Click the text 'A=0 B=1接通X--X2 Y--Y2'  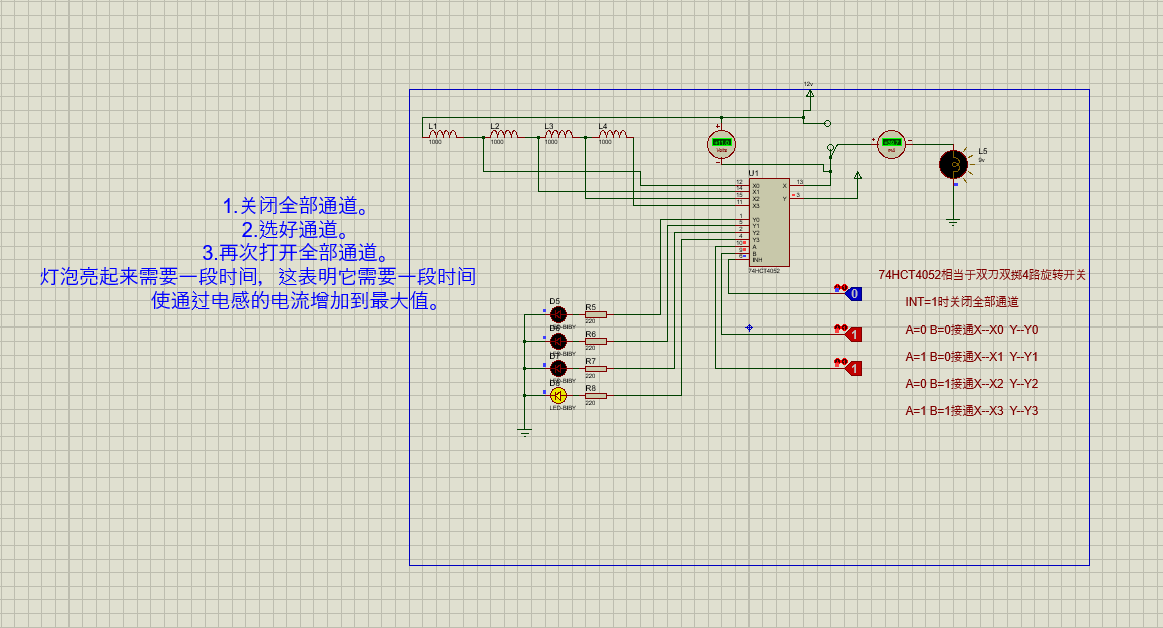pos(972,383)
